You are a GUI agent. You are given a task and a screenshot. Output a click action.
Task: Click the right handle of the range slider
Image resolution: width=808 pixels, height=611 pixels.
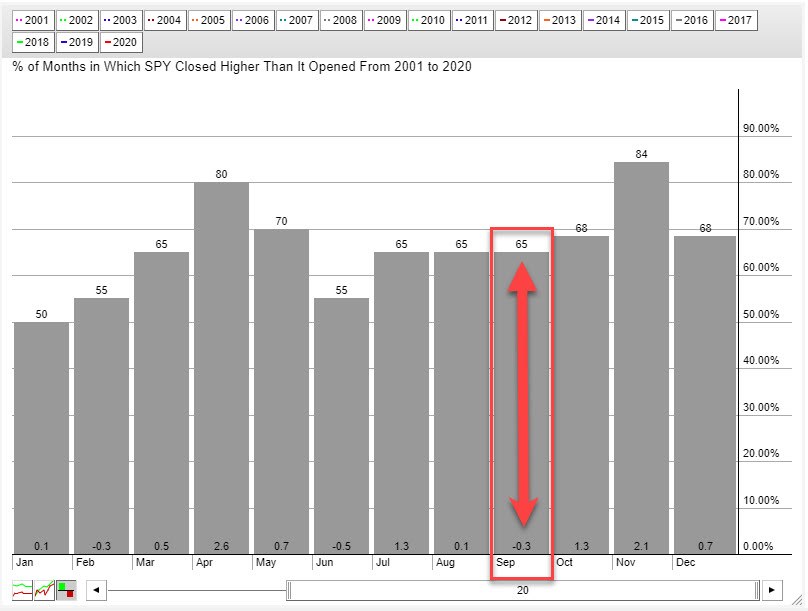tap(757, 590)
